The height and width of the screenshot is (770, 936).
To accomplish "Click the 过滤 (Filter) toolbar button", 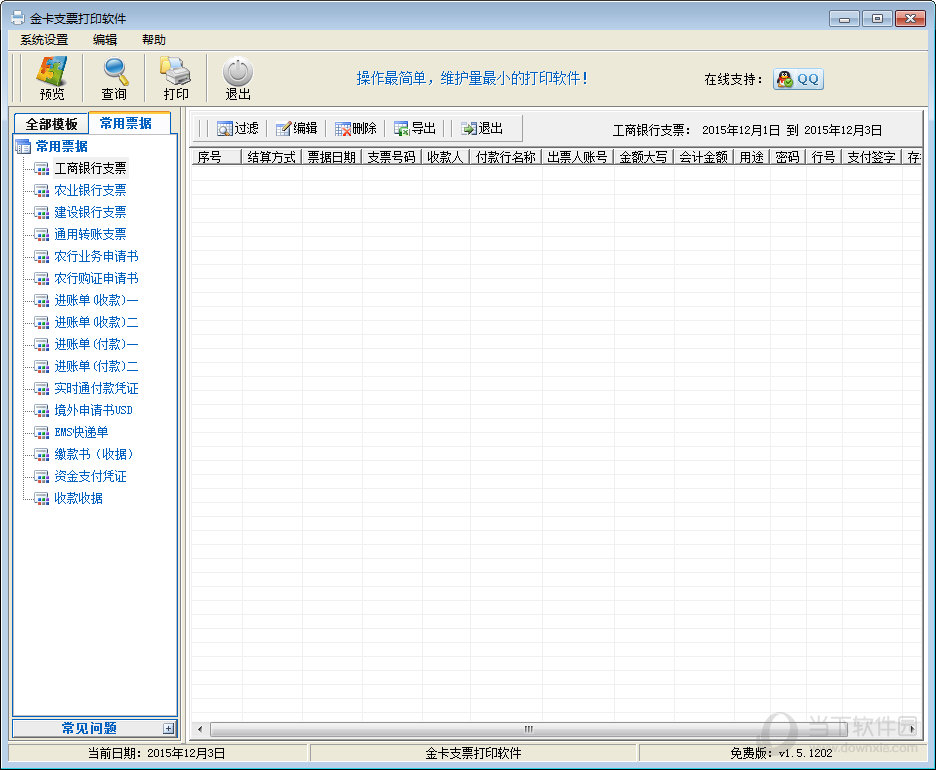I will (x=237, y=128).
